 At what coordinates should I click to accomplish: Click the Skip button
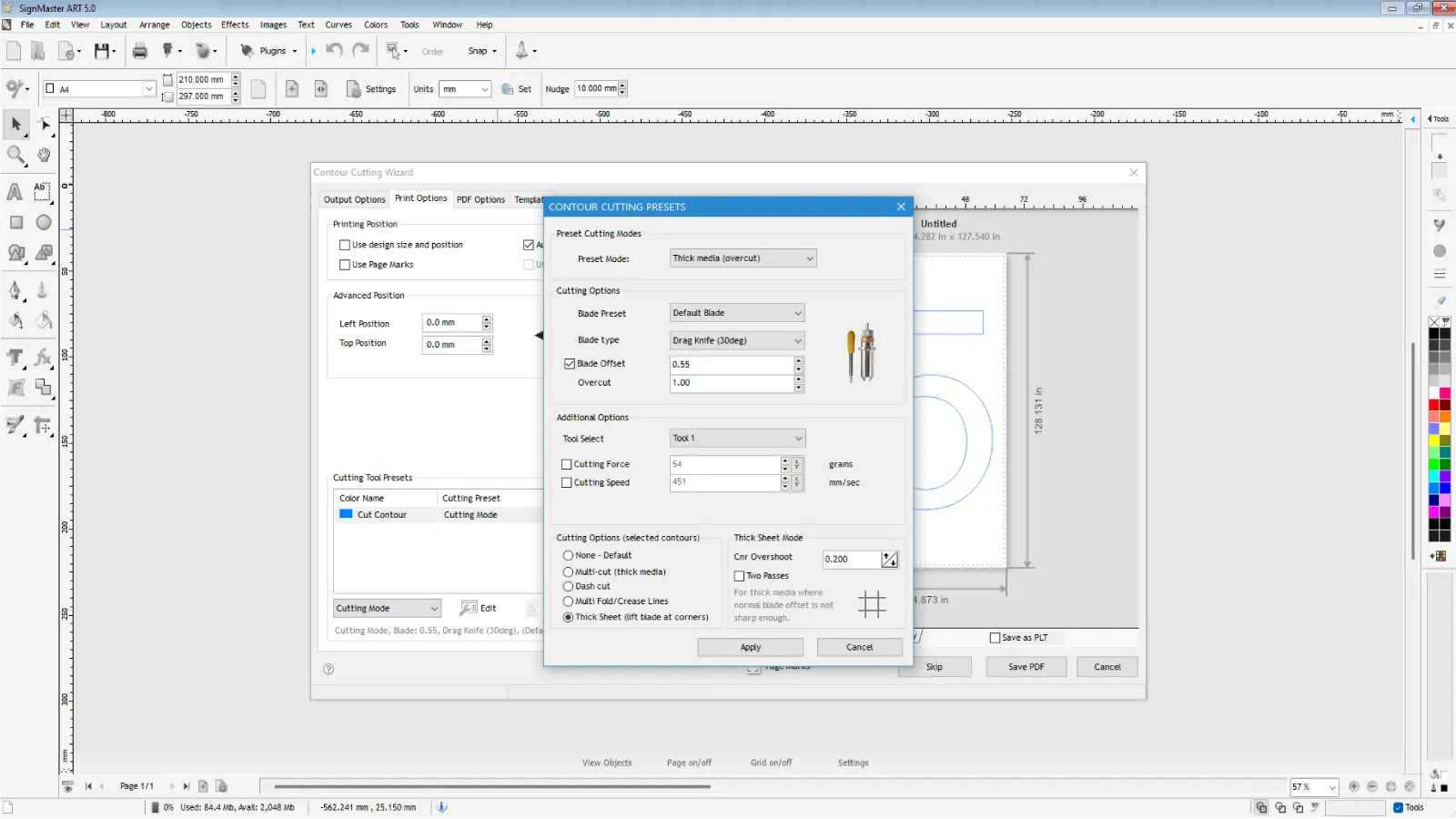[x=935, y=667]
